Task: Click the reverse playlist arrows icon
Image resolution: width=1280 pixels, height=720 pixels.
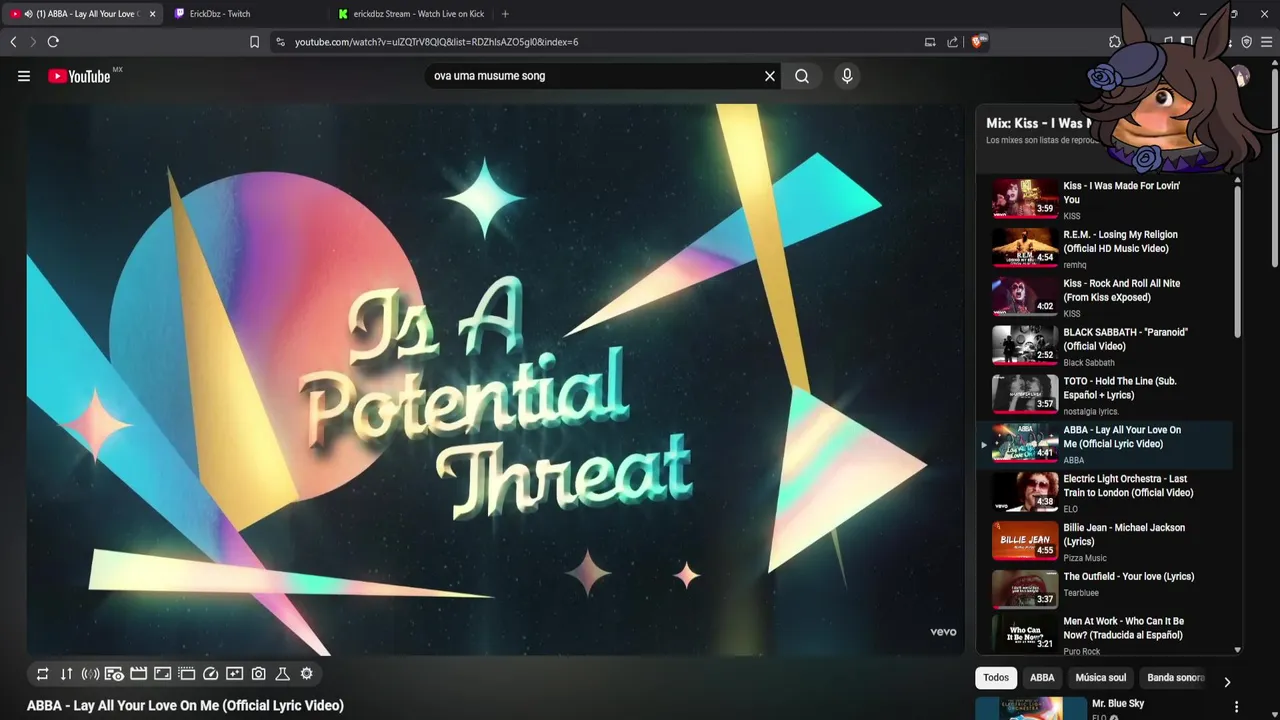Action: [x=66, y=674]
